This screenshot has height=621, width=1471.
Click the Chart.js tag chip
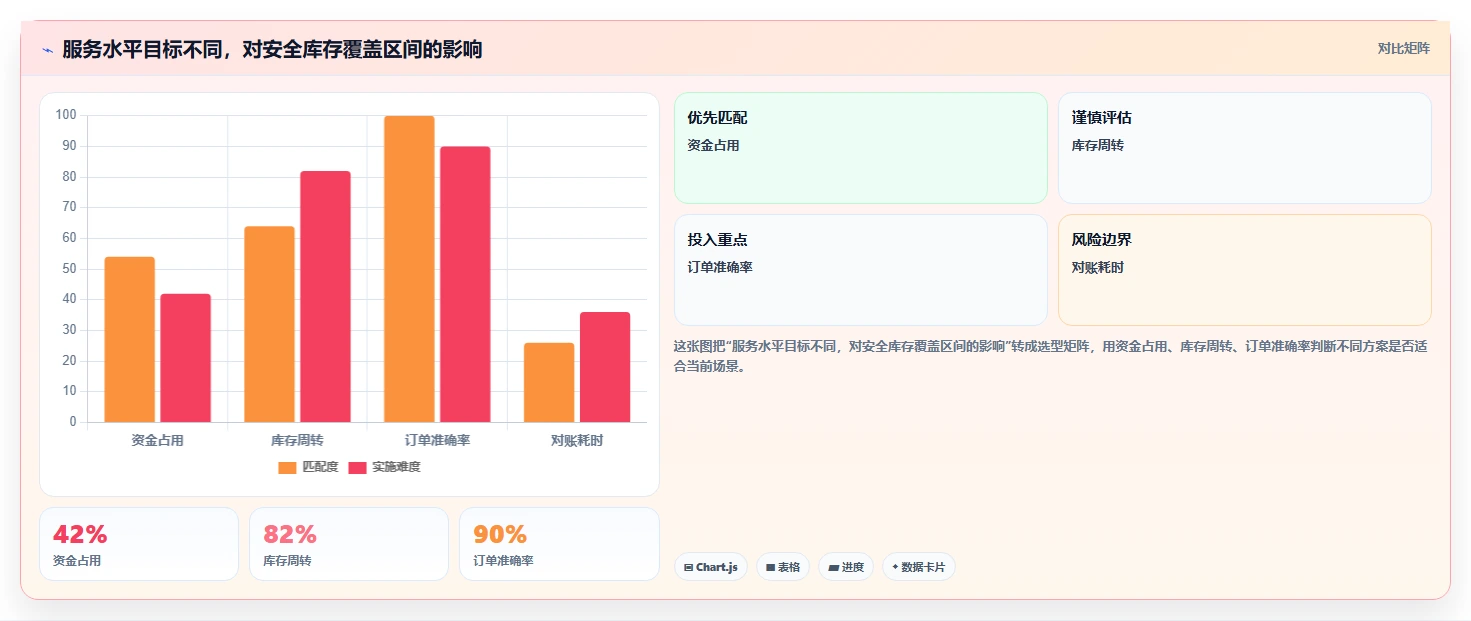(x=711, y=567)
